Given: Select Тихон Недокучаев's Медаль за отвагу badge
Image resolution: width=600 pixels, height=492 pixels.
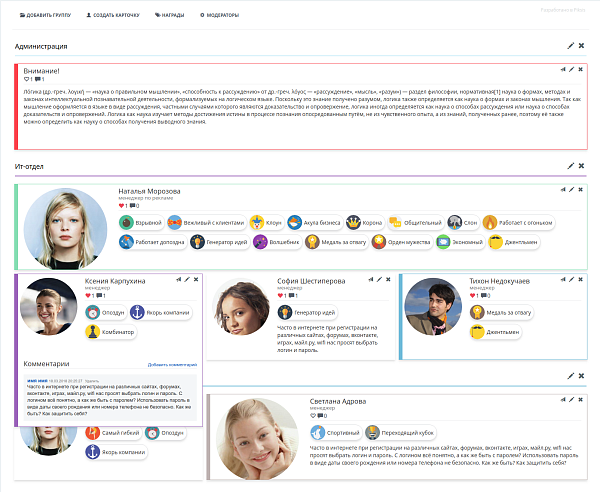Looking at the screenshot, I should [x=502, y=313].
